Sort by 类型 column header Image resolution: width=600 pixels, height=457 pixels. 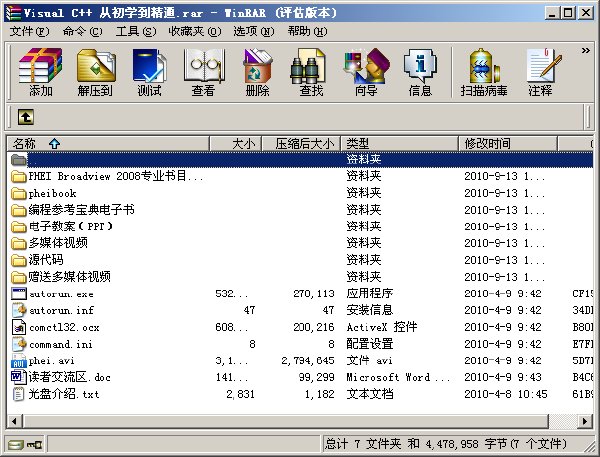point(399,144)
